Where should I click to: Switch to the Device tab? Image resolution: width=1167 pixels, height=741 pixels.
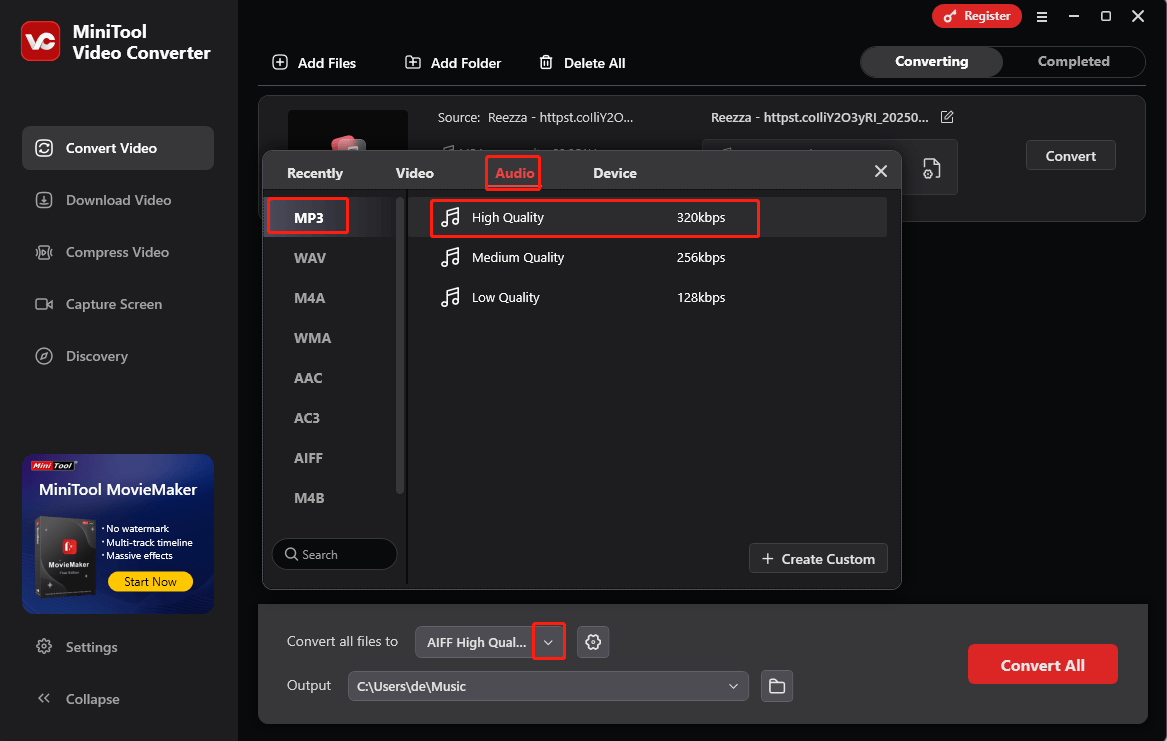click(615, 173)
